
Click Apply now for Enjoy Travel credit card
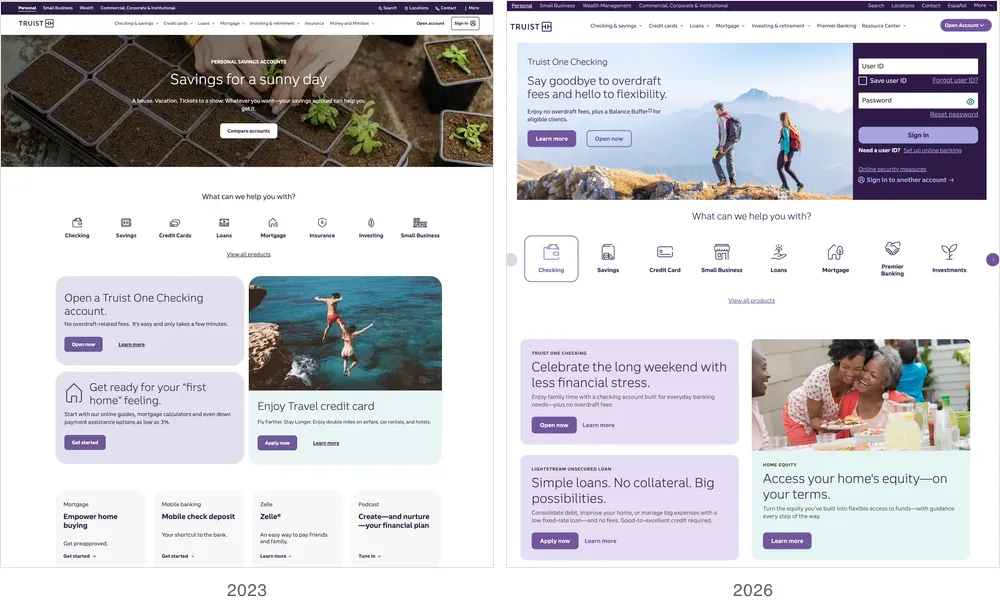tap(277, 443)
